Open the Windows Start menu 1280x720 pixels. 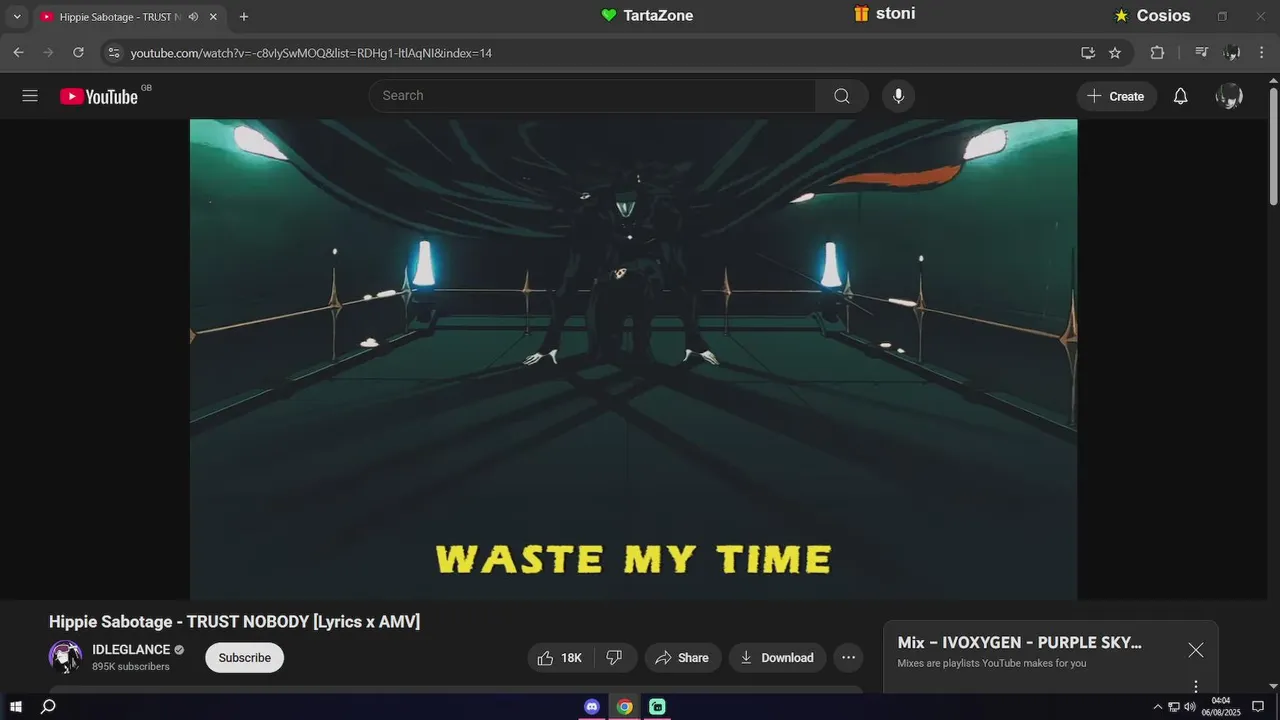click(x=16, y=707)
